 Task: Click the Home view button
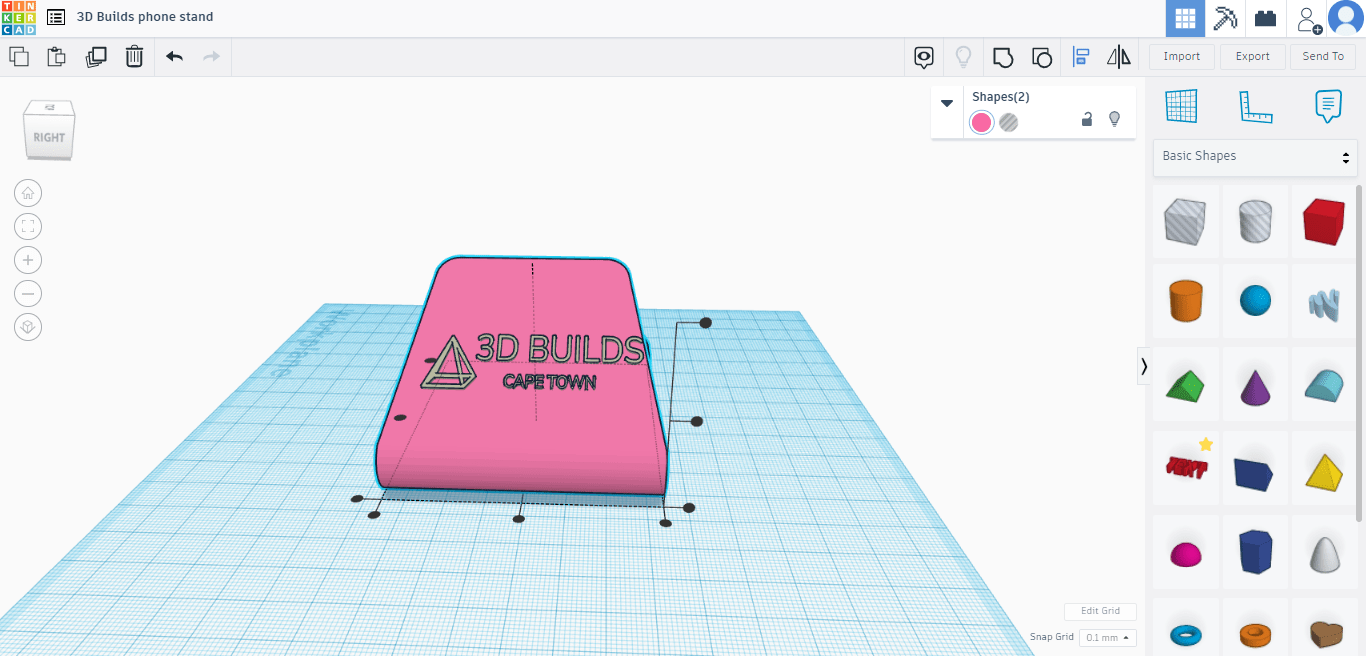[x=28, y=193]
